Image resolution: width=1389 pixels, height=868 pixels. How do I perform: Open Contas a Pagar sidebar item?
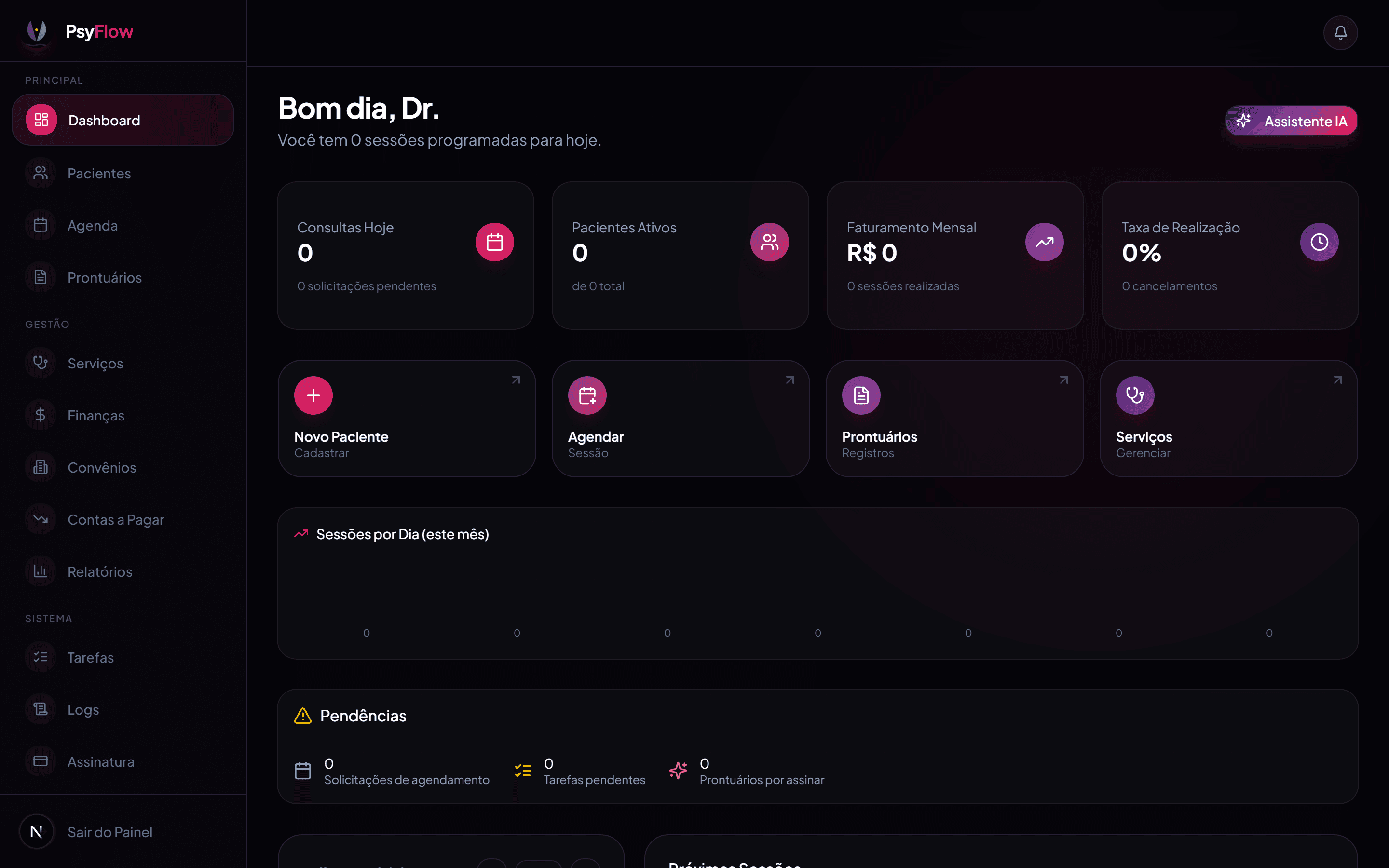tap(123, 519)
